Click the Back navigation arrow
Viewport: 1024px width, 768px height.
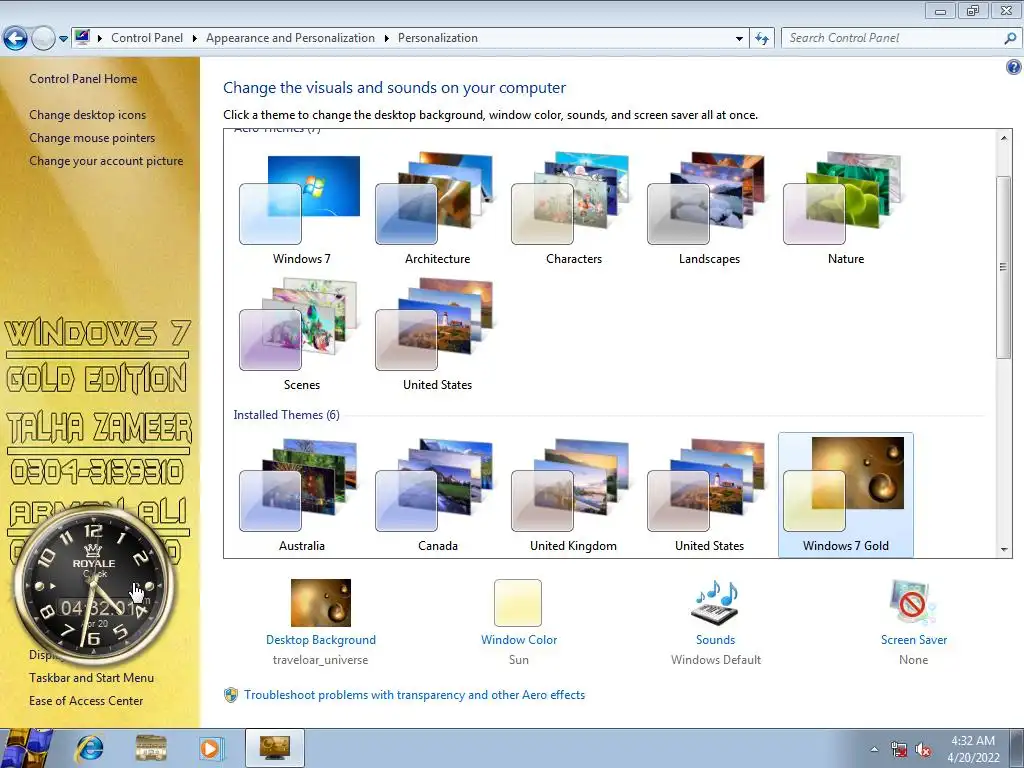[x=15, y=39]
